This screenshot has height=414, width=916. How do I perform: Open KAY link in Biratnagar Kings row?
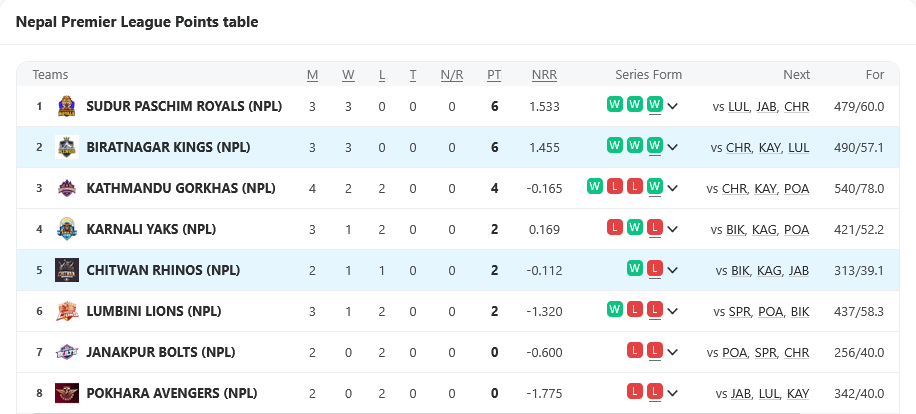767,148
